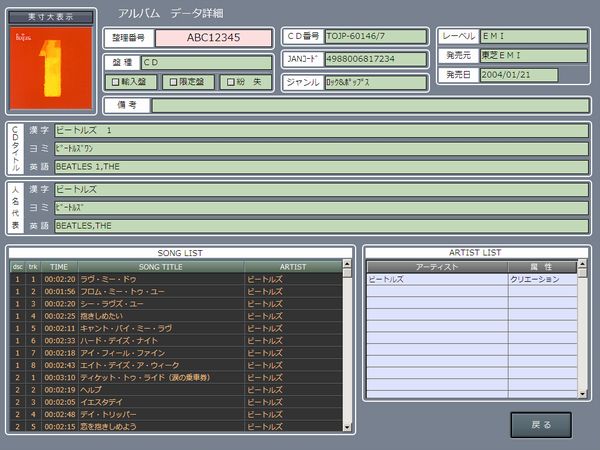Image resolution: width=600 pixels, height=450 pixels.
Task: Click the song list scroll-down arrow
Action: [347, 427]
